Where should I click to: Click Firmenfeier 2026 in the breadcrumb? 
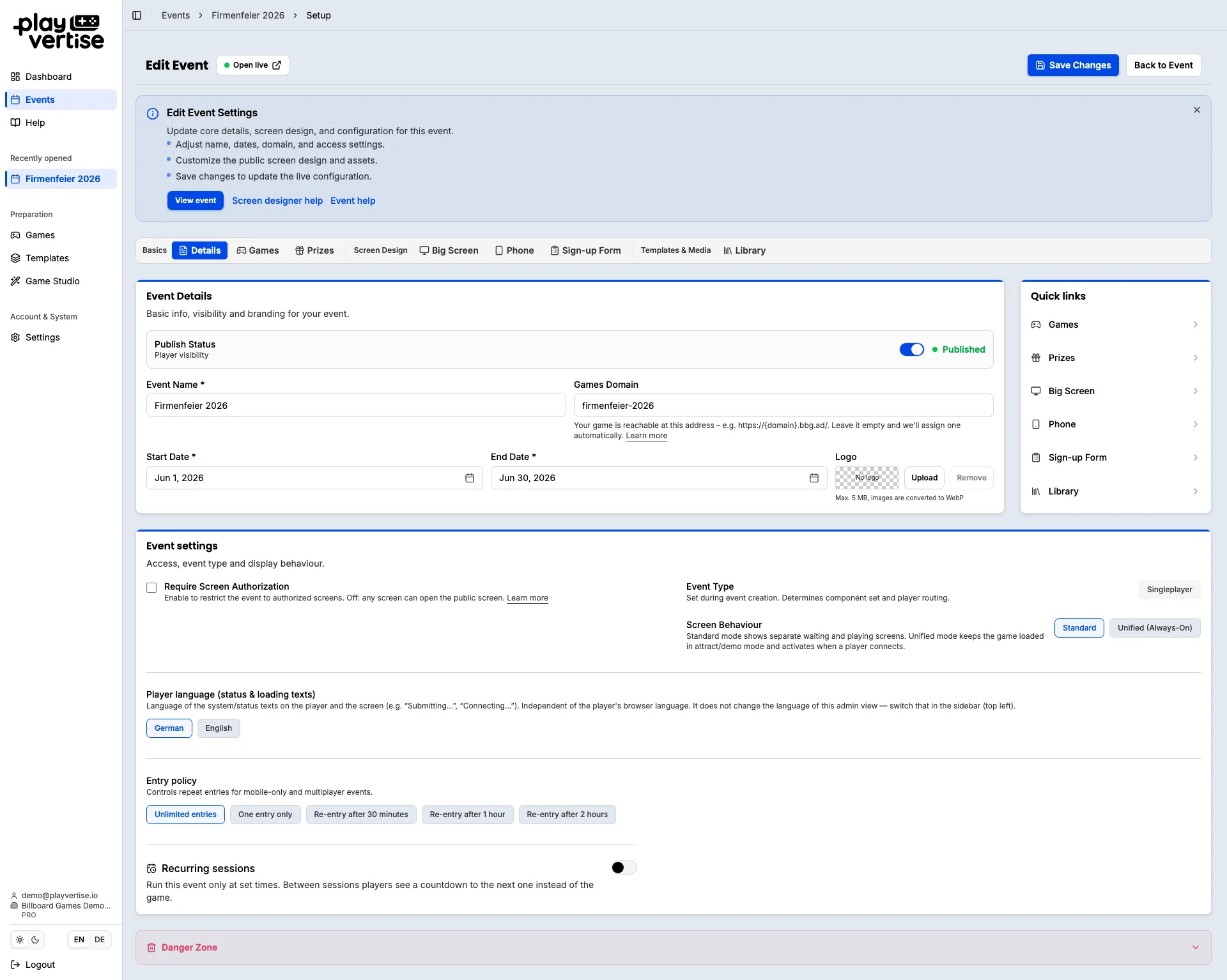(248, 15)
